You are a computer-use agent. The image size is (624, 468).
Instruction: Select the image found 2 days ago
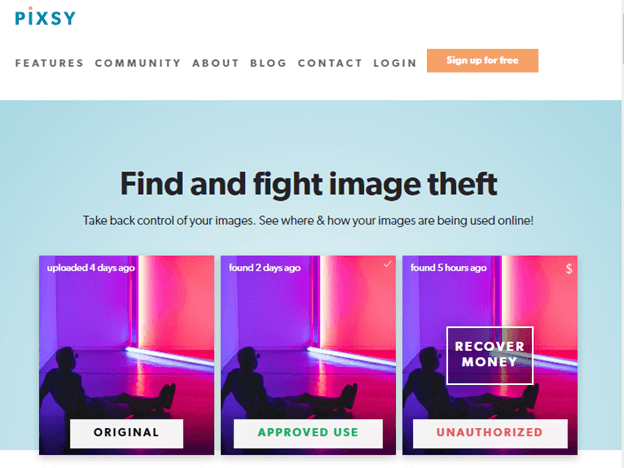[x=308, y=355]
